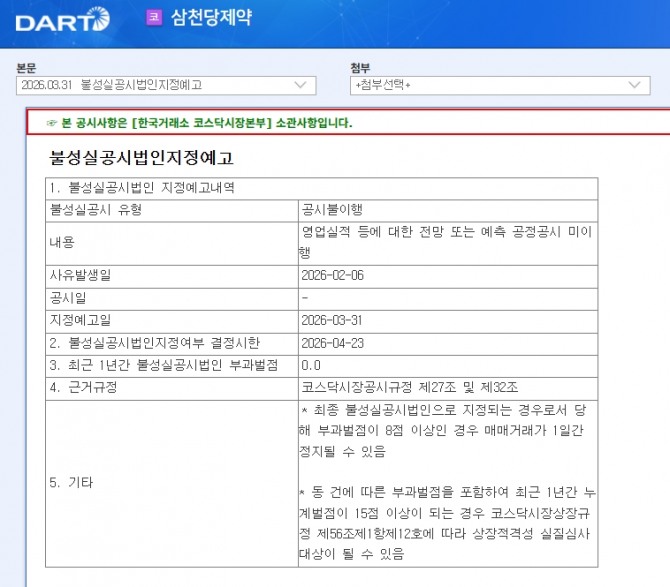Click the '사유발생일' label cell
The width and height of the screenshot is (670, 587).
[172, 276]
